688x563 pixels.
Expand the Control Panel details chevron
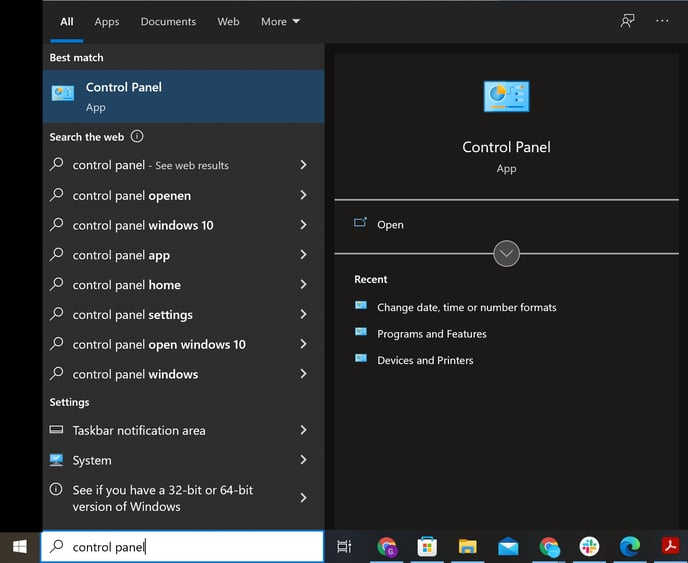(506, 253)
